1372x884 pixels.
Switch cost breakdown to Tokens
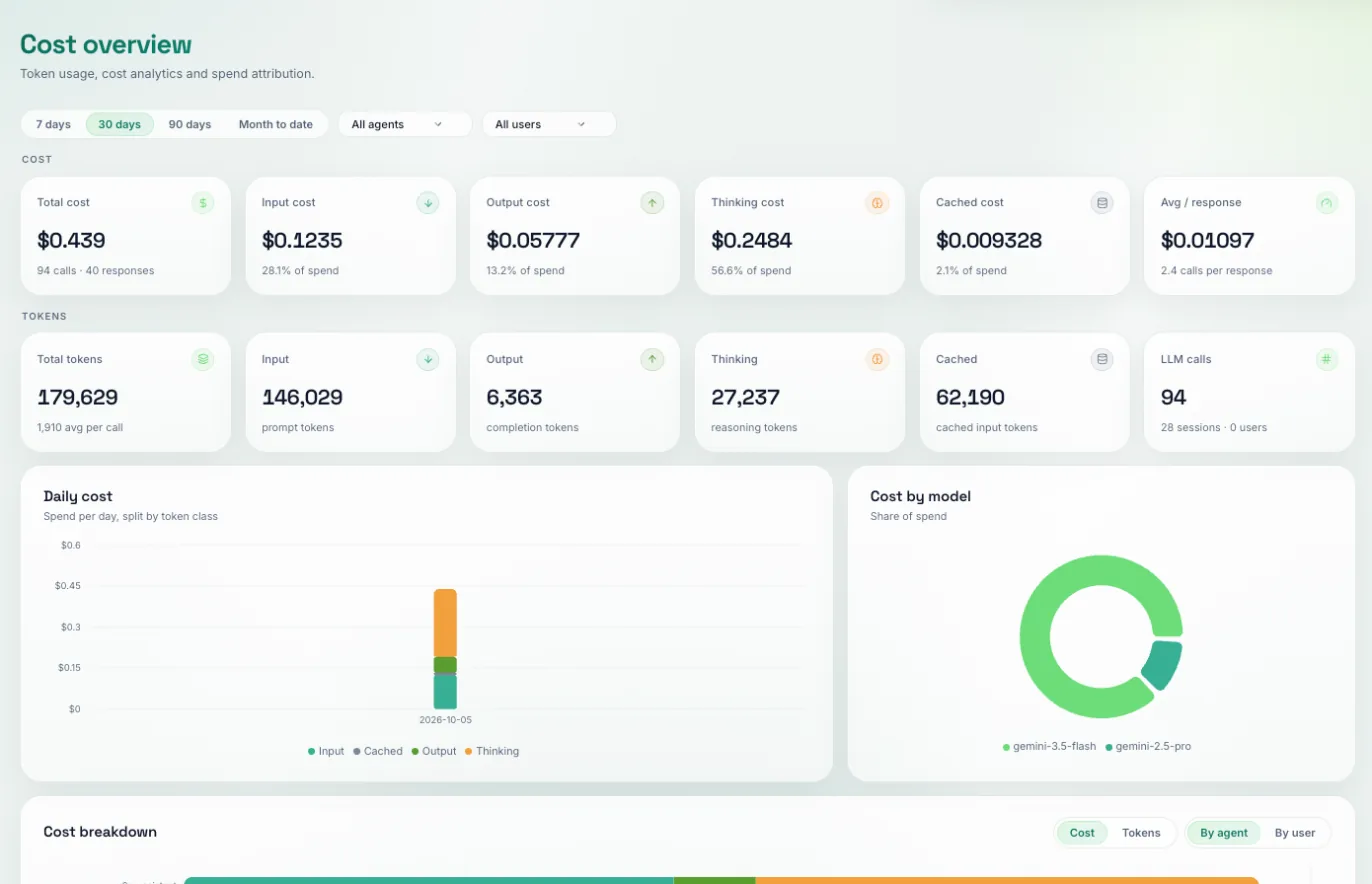[1141, 832]
